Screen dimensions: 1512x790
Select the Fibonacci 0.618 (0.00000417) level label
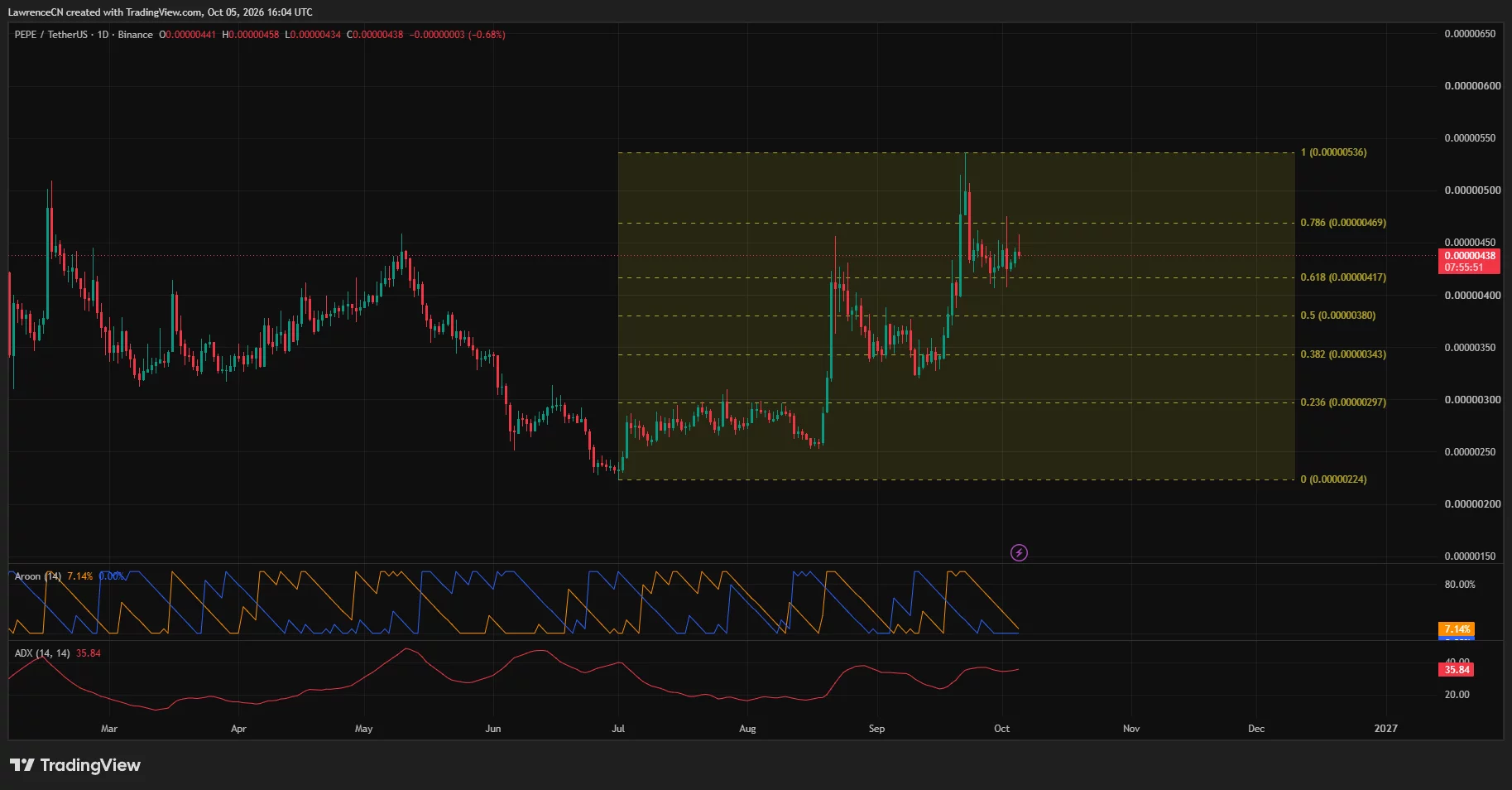(x=1343, y=277)
